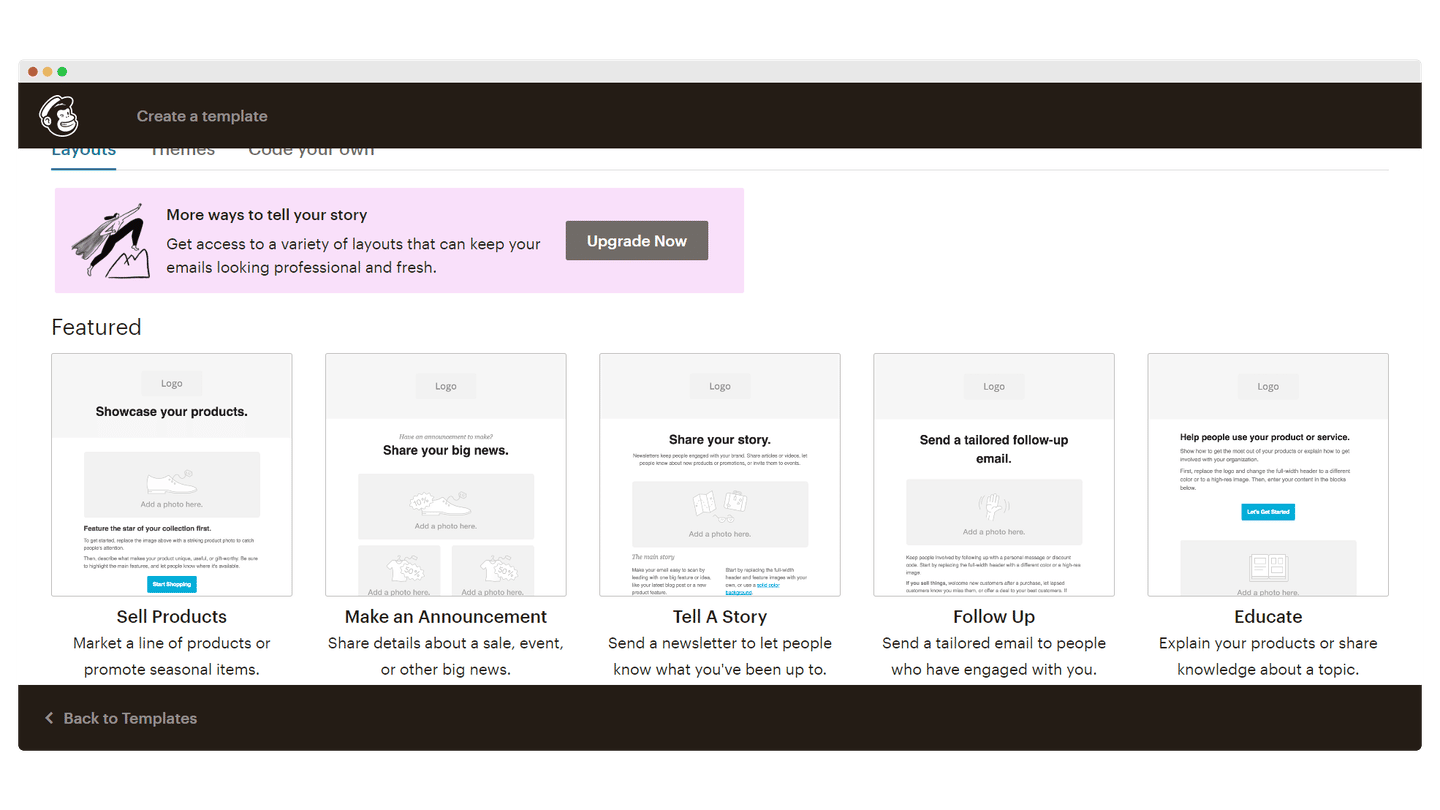1440x810 pixels.
Task: Click the Mailchimp Freddie logo
Action: 59,116
